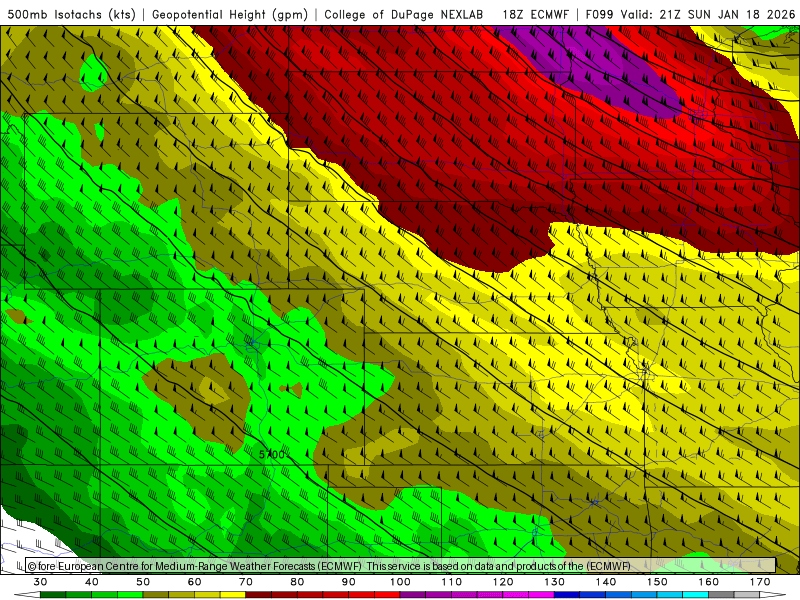Click the dark green swatch under 30
The height and width of the screenshot is (600, 800).
point(53,595)
